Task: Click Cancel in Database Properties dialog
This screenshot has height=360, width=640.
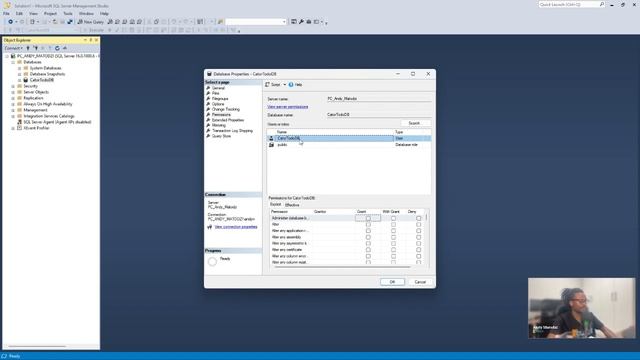Action: coord(420,282)
